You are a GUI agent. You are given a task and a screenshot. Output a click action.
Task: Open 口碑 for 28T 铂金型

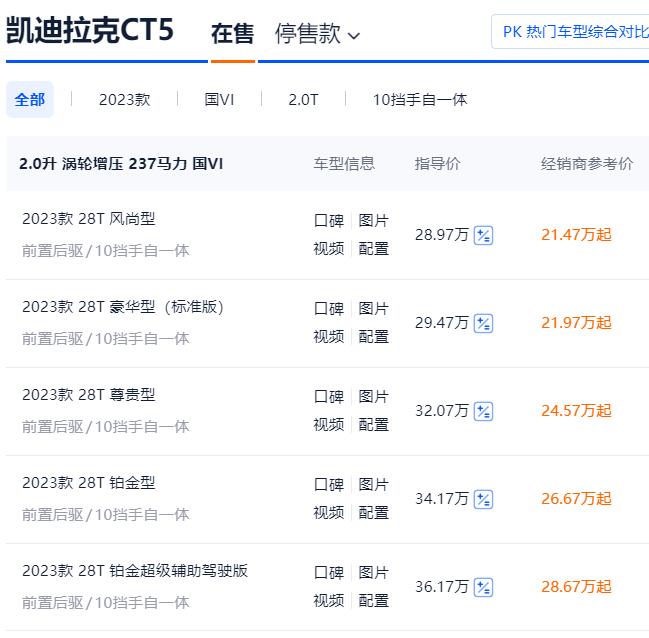tap(329, 484)
